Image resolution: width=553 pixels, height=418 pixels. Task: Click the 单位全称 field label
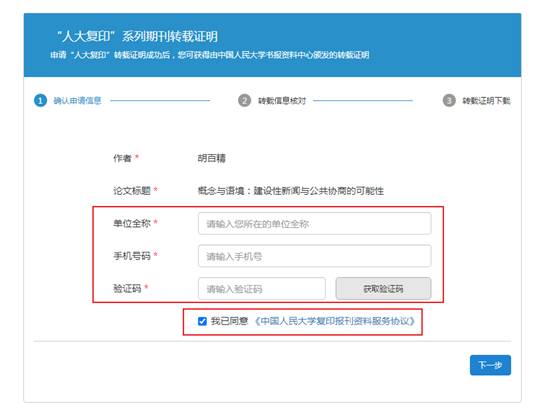pyautogui.click(x=132, y=223)
